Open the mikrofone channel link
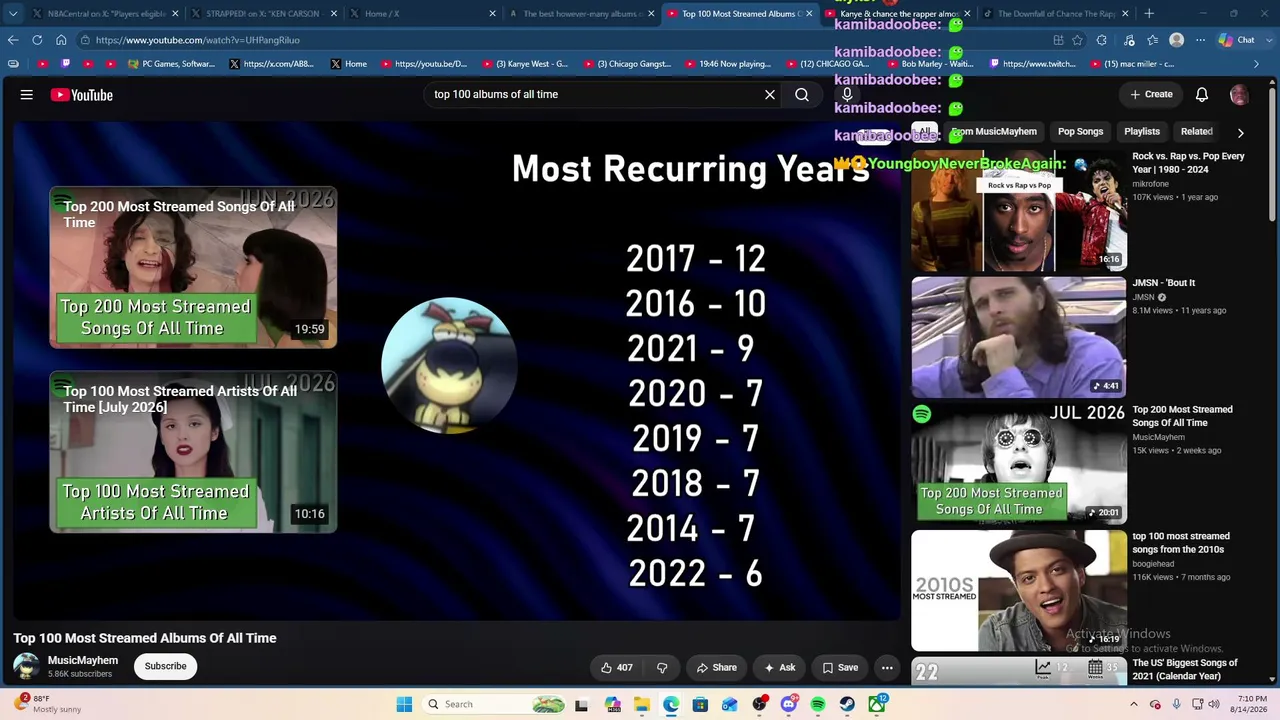 tap(1152, 184)
